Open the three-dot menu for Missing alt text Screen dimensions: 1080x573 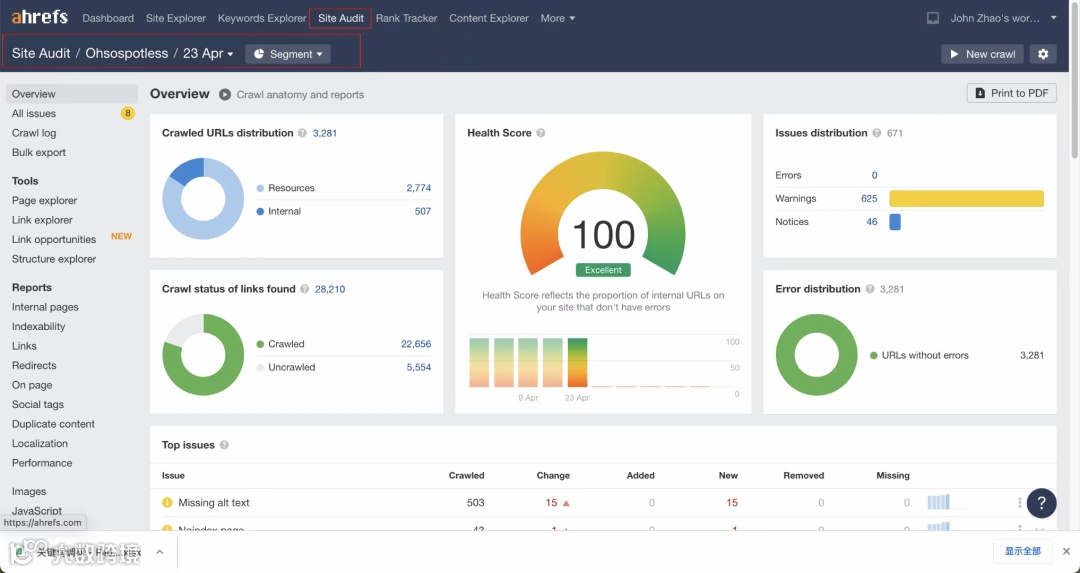coord(1019,503)
